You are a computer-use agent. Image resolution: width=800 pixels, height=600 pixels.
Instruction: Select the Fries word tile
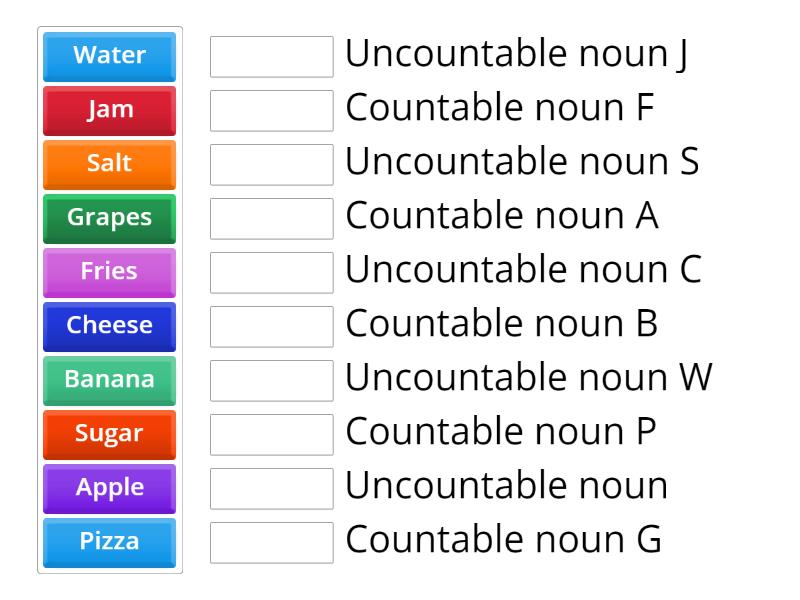coord(108,272)
